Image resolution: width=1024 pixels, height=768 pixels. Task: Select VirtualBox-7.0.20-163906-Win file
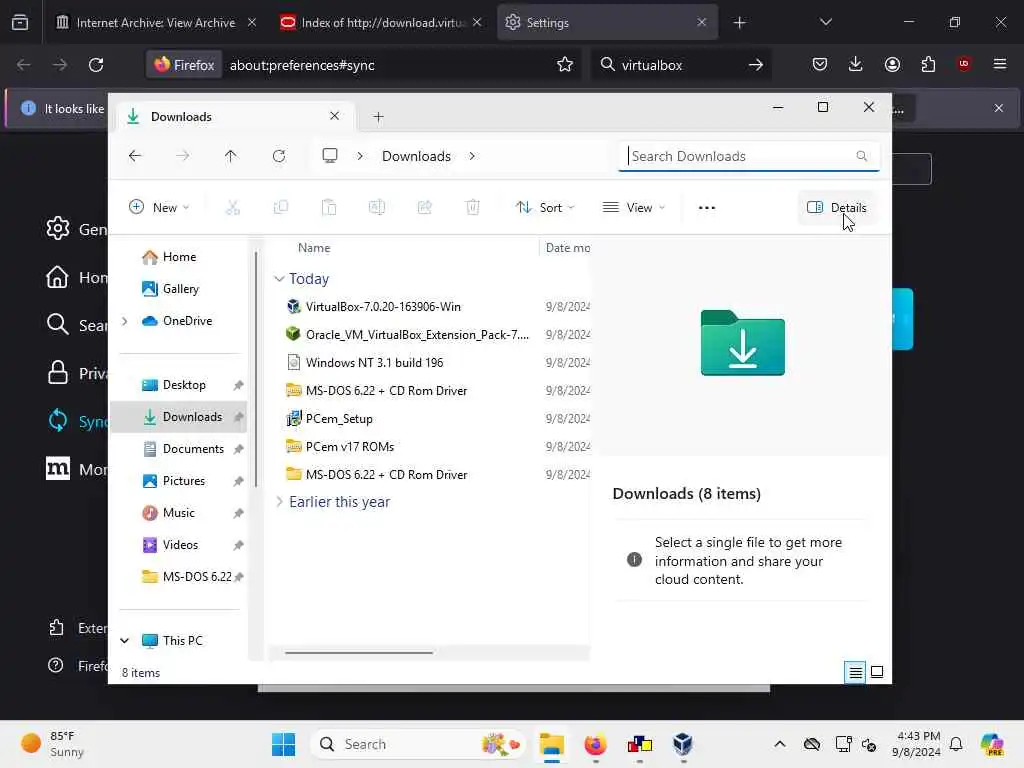[383, 306]
